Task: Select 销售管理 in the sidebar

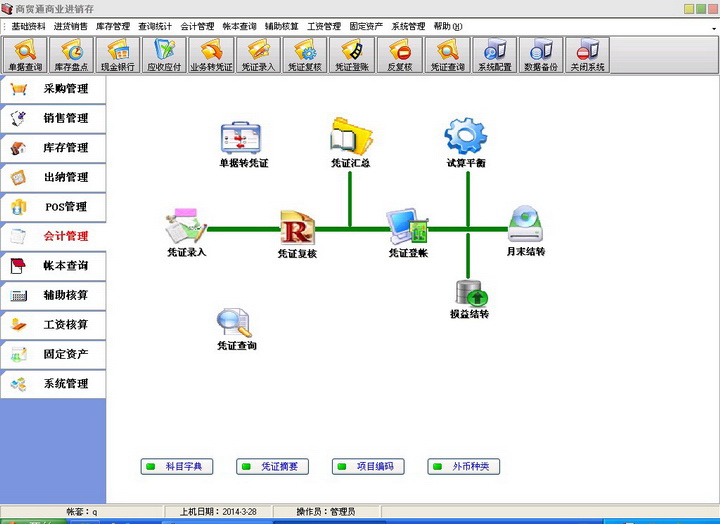Action: 53,118
